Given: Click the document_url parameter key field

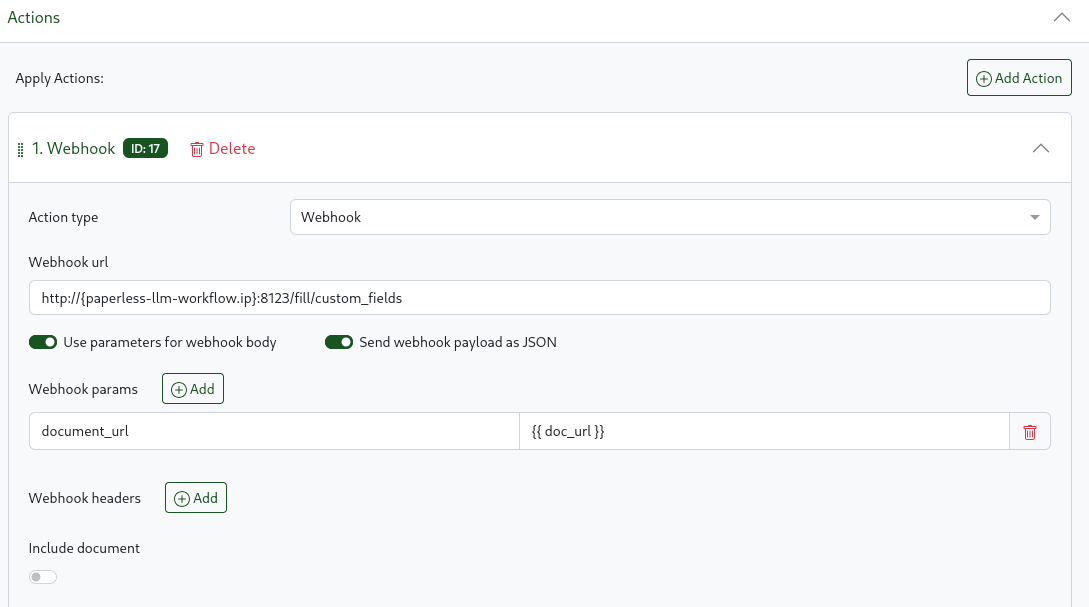Looking at the screenshot, I should coord(273,431).
